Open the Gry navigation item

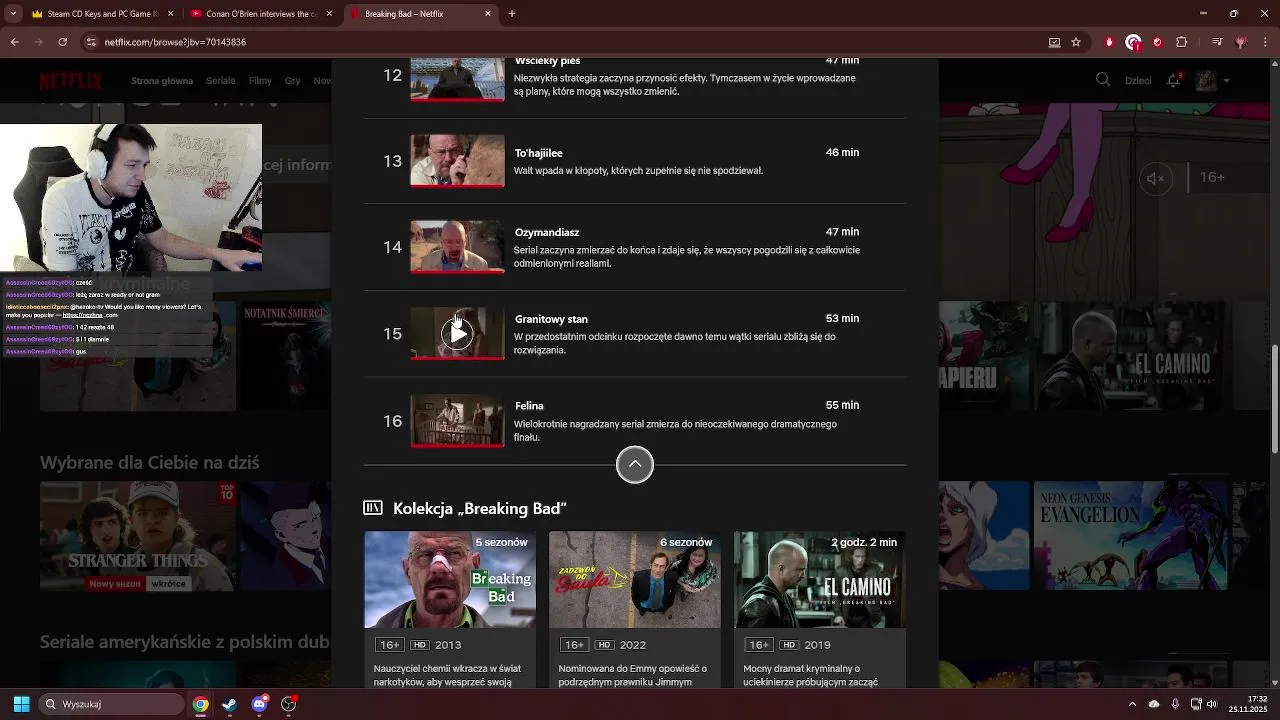tap(292, 81)
